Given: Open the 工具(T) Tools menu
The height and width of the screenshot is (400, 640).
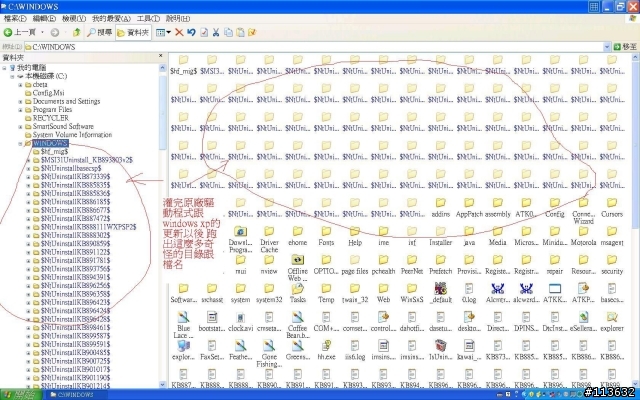Looking at the screenshot, I should pyautogui.click(x=148, y=18).
